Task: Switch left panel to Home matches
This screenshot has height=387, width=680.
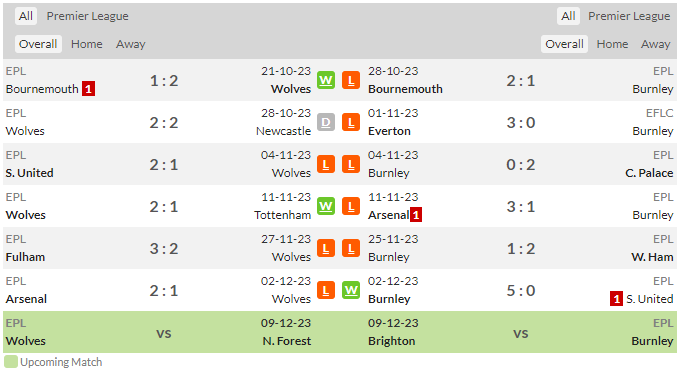Action: (87, 44)
